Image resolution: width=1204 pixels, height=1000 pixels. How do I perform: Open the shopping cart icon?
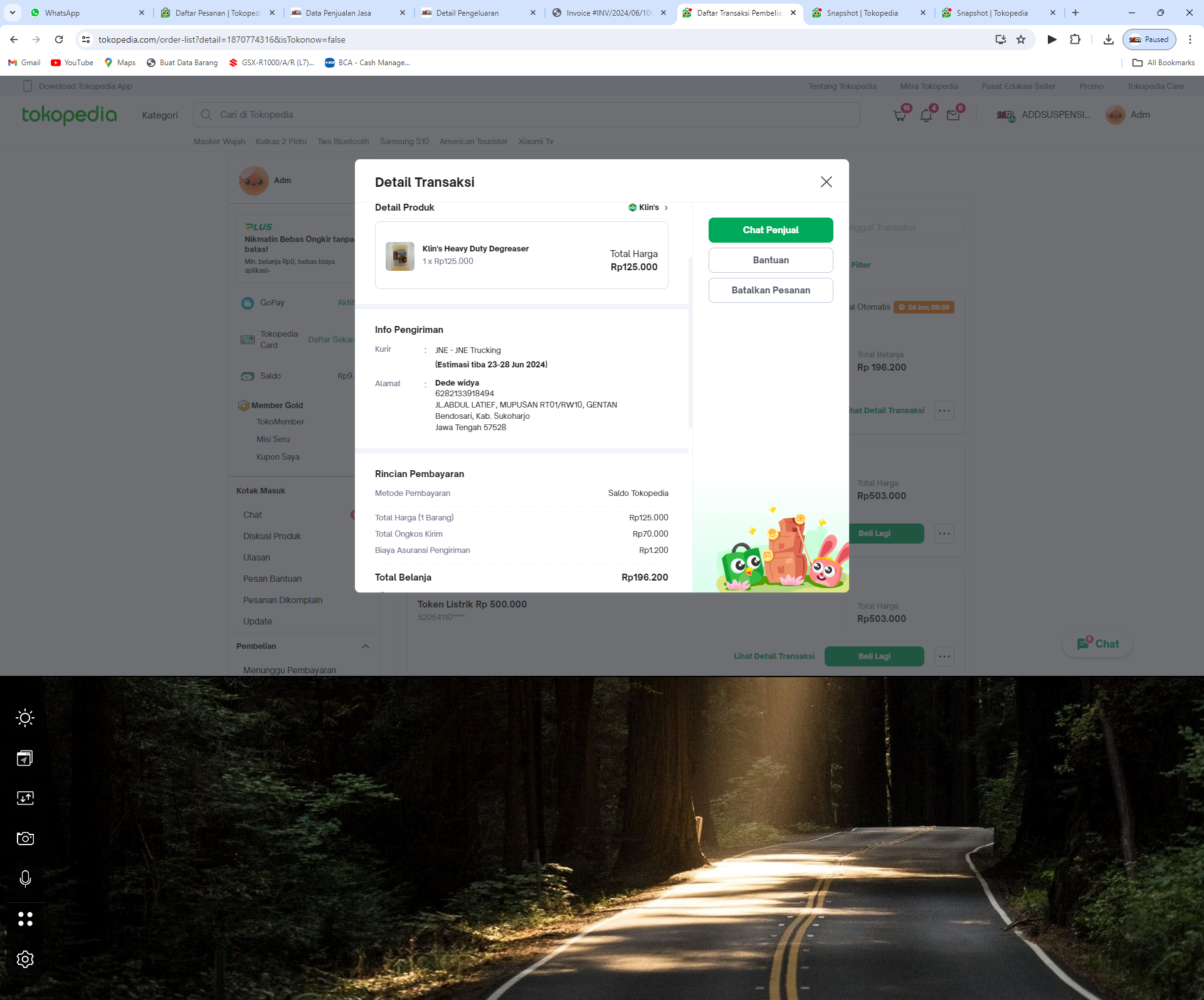pos(900,115)
